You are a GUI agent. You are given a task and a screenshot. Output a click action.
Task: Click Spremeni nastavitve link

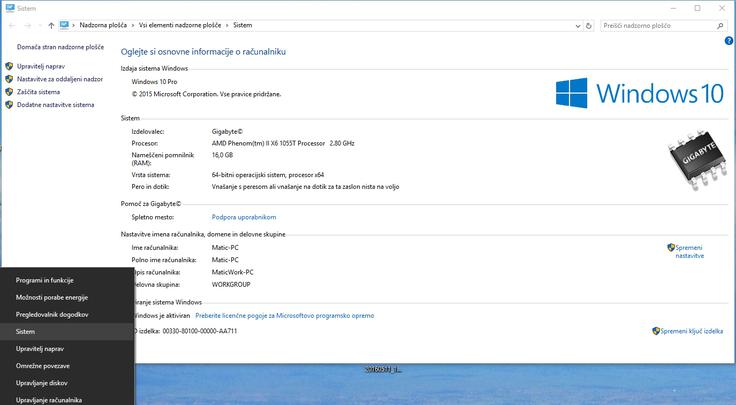[689, 252]
